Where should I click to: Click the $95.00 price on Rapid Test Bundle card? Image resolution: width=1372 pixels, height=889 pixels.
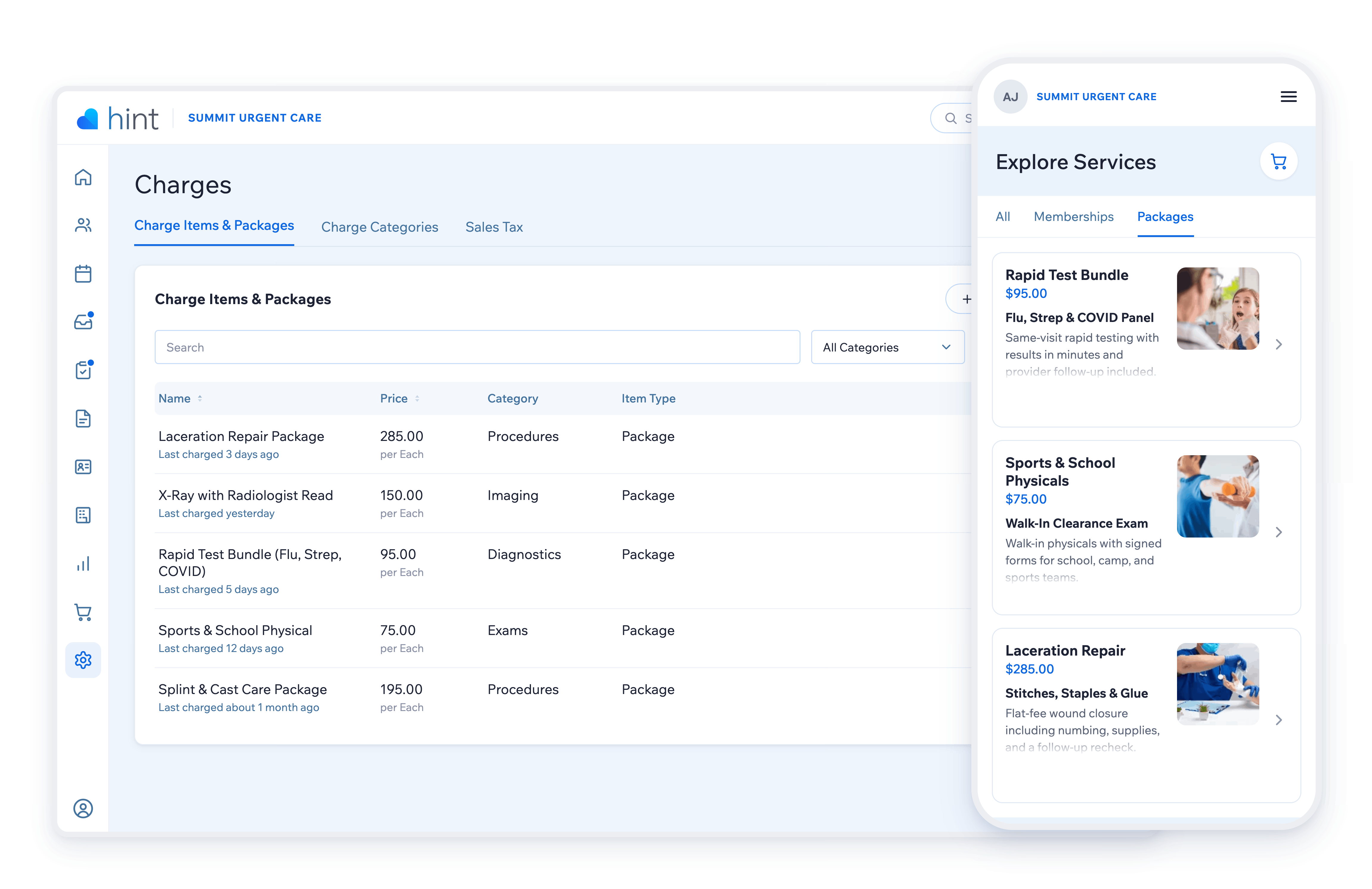tap(1026, 293)
